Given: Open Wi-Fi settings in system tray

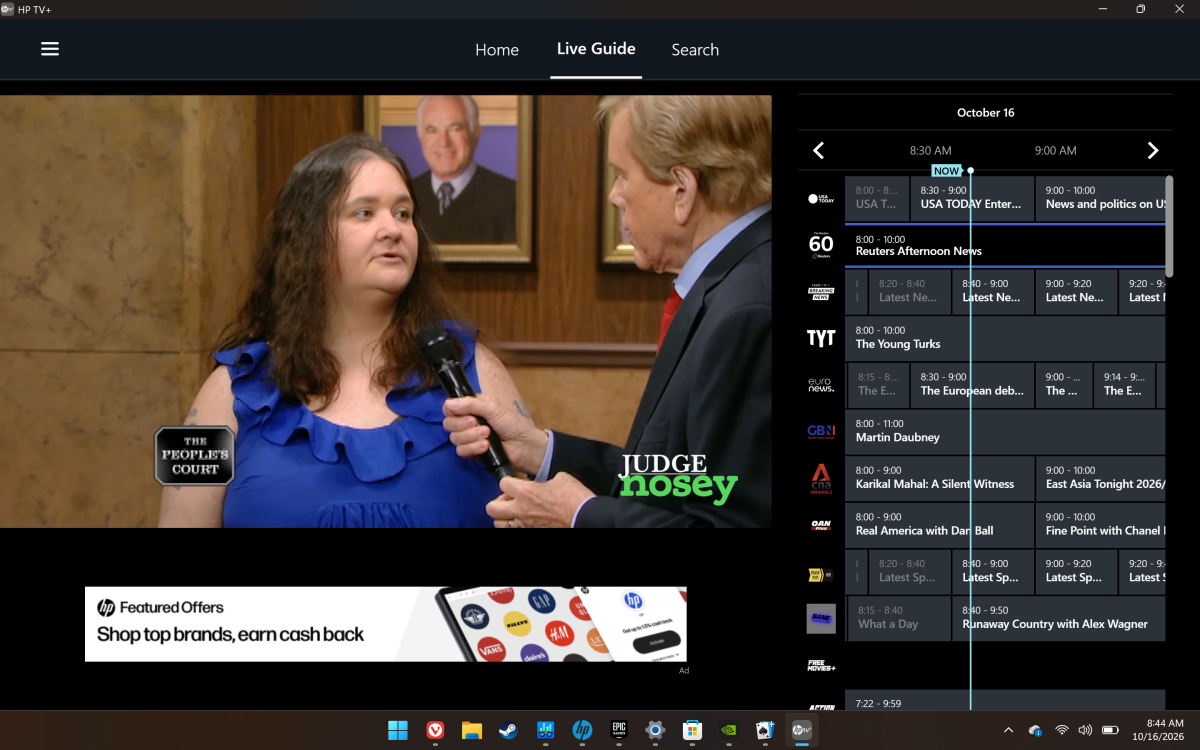Looking at the screenshot, I should point(1062,730).
